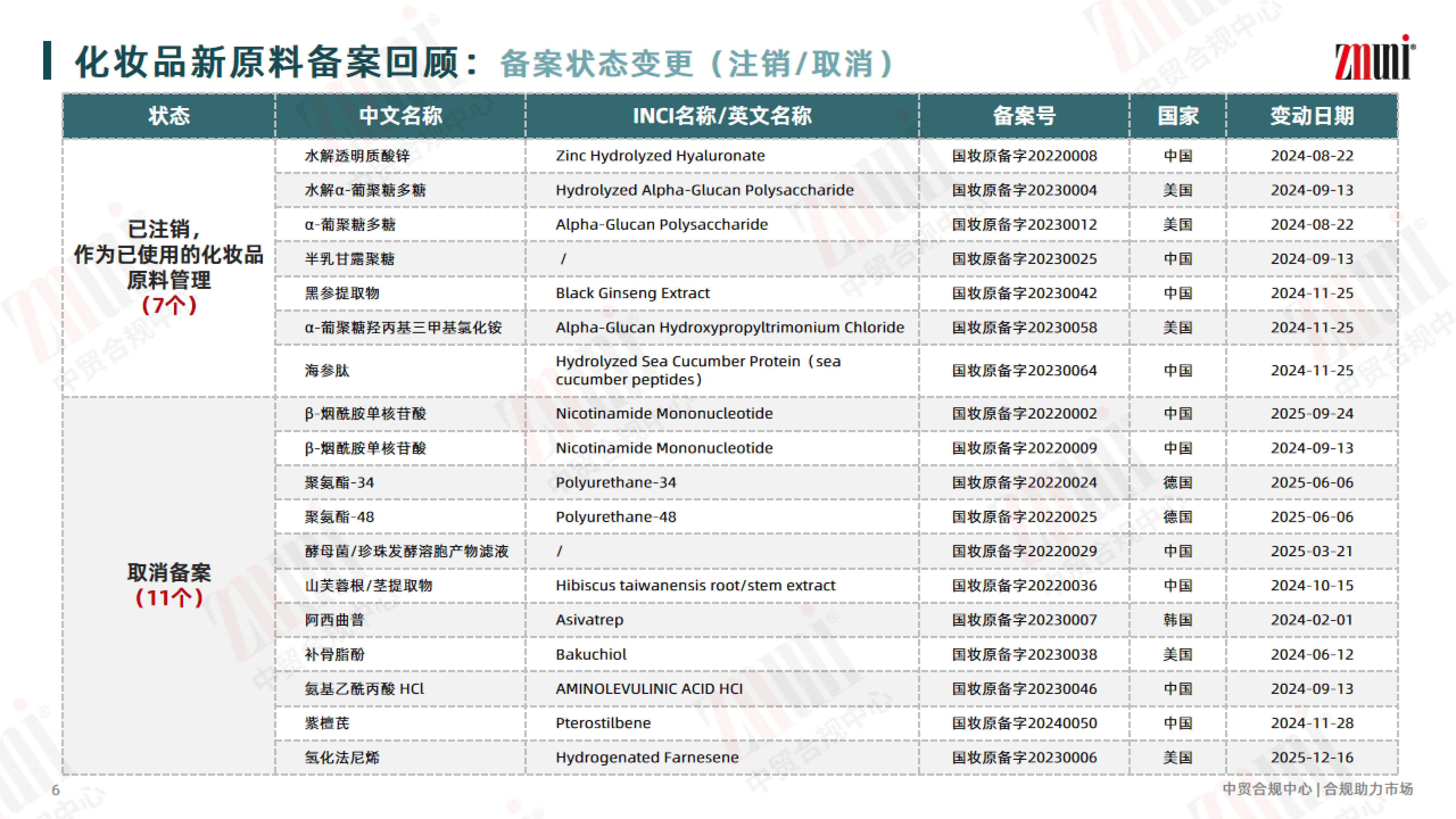Select the Zinc Hydrolyzed Hyaluronate cell
This screenshot has height=819, width=1456.
[x=660, y=156]
